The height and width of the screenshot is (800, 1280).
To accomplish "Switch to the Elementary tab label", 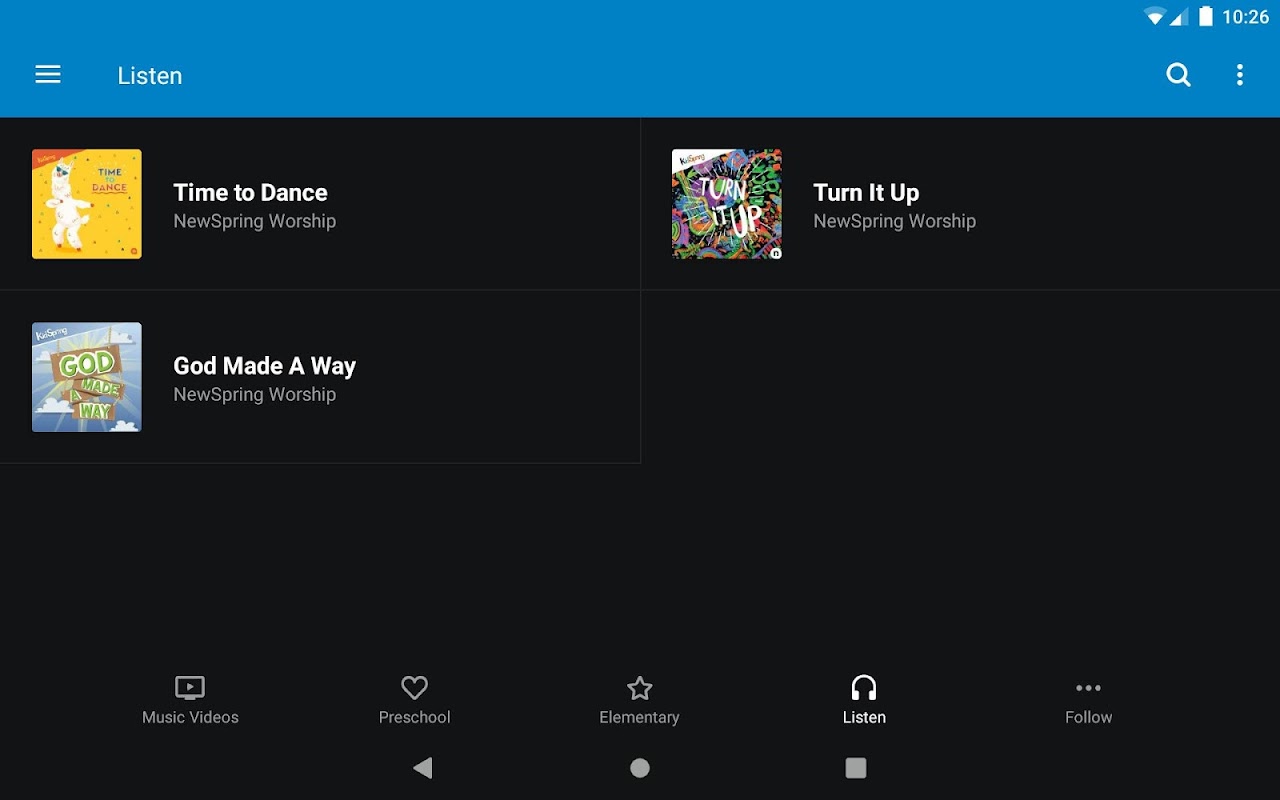I will click(639, 717).
